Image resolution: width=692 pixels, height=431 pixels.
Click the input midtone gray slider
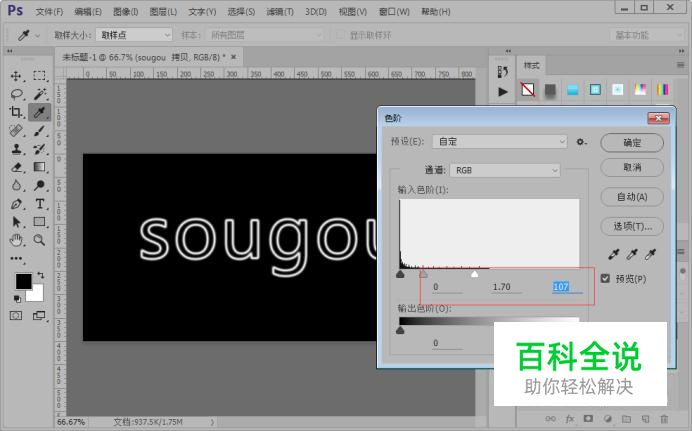coord(423,274)
